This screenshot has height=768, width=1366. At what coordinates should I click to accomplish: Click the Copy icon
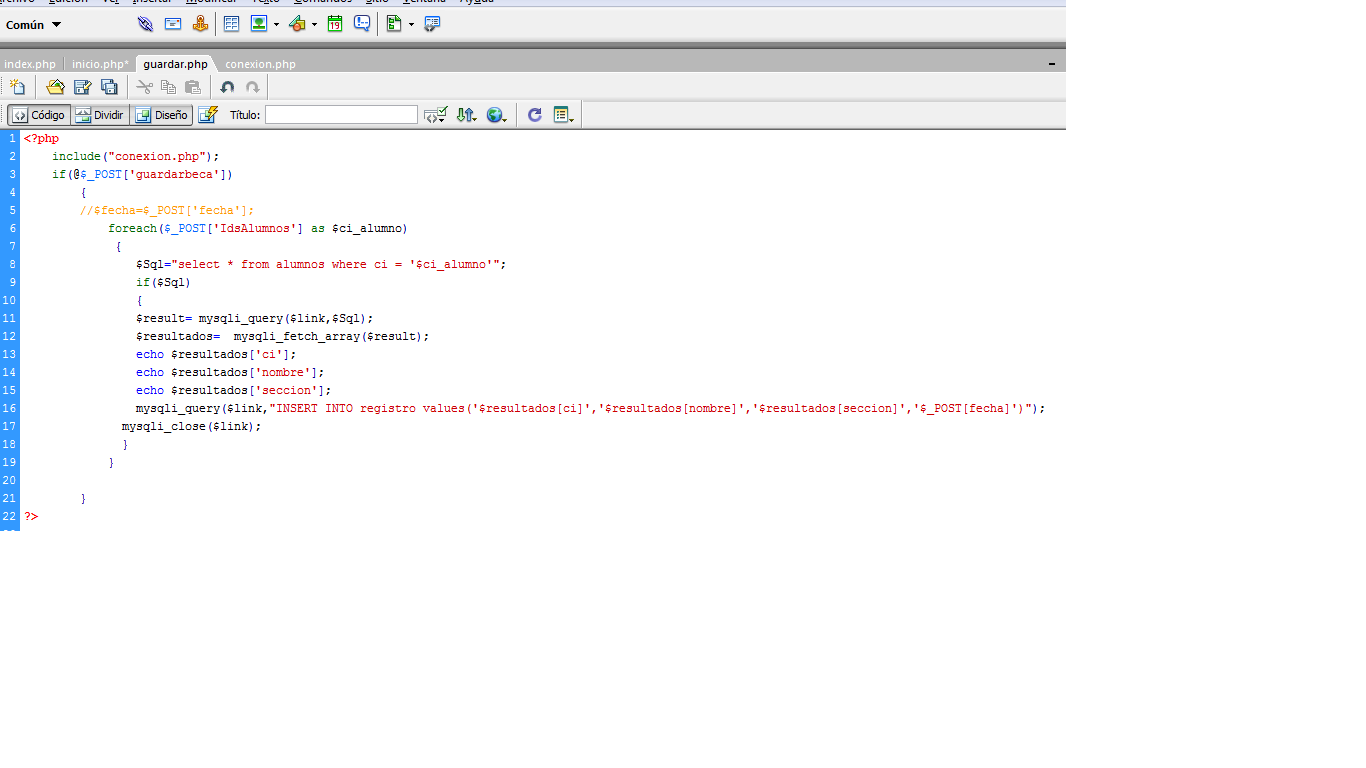(168, 87)
